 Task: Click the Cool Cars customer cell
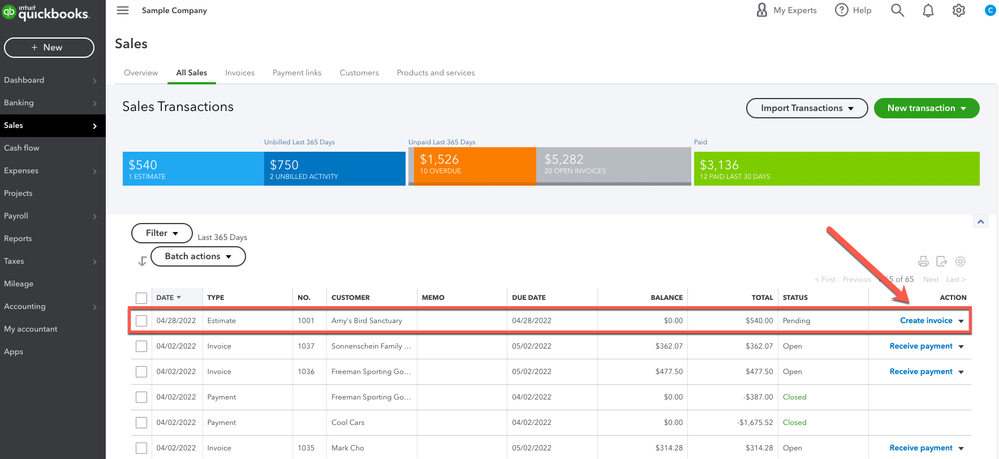(347, 423)
